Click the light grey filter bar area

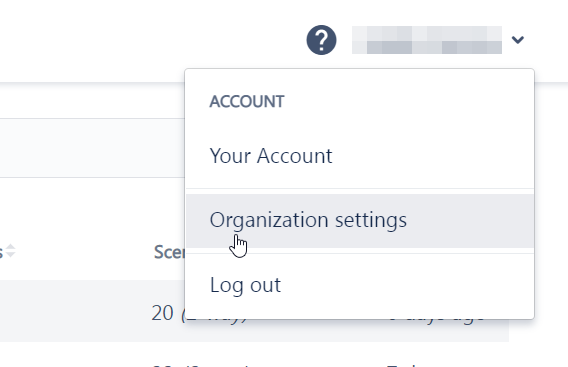click(x=92, y=148)
